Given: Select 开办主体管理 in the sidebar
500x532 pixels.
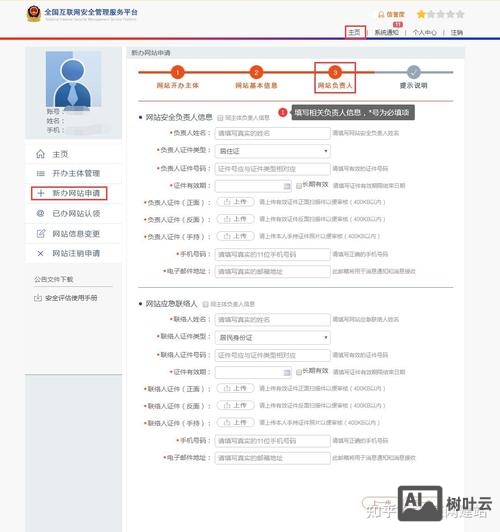Looking at the screenshot, I should (73, 173).
